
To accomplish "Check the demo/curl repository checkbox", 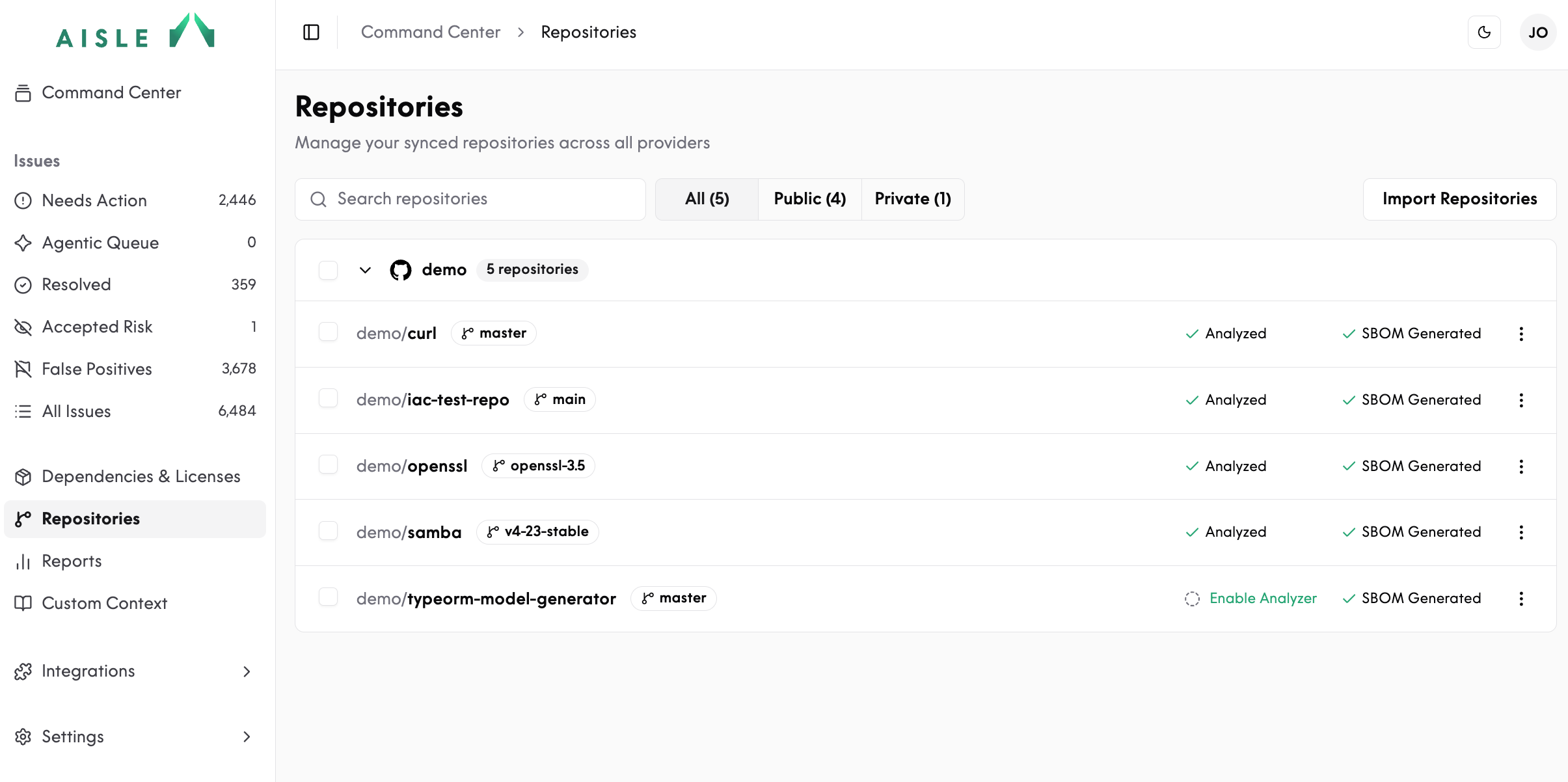I will 328,332.
